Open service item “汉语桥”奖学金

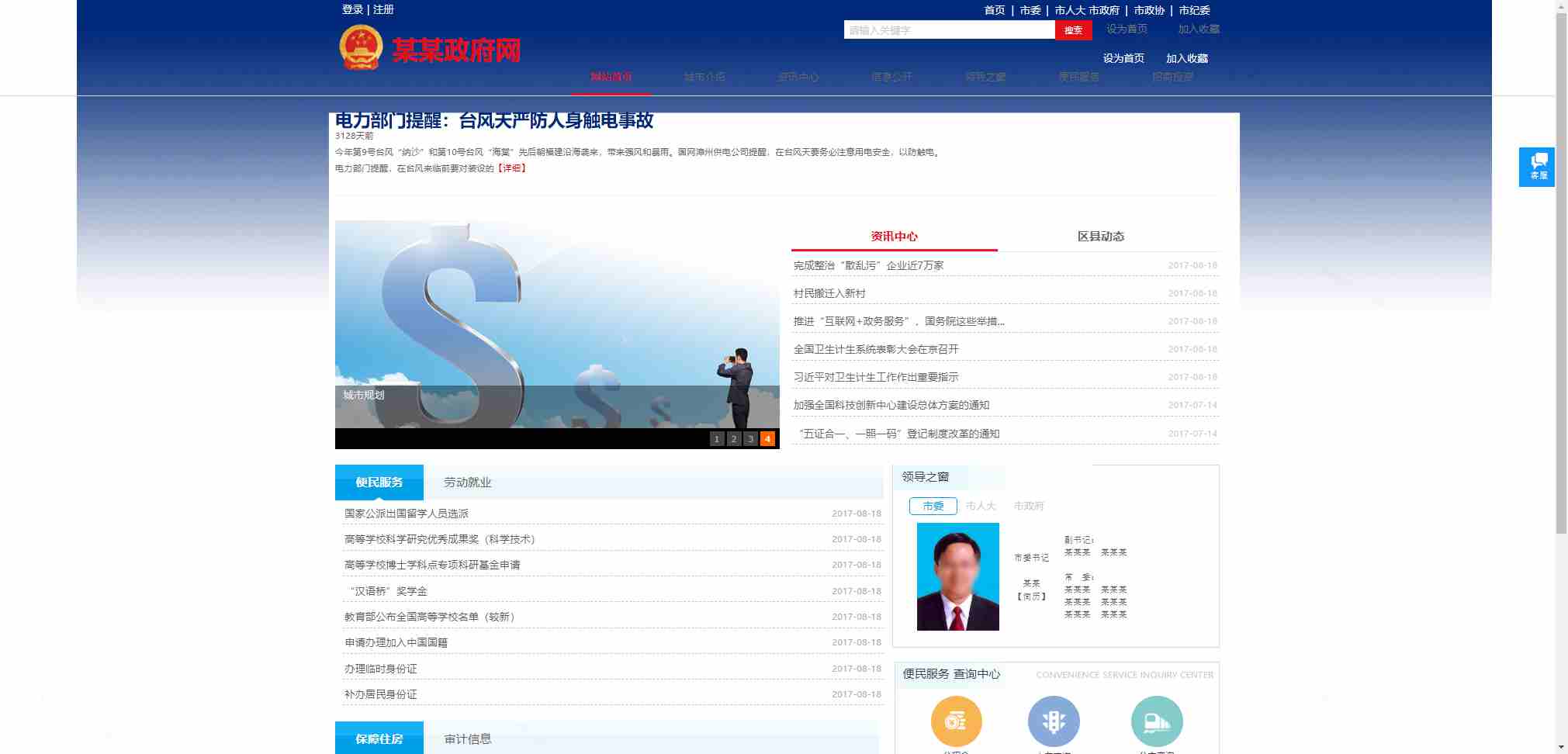click(386, 591)
